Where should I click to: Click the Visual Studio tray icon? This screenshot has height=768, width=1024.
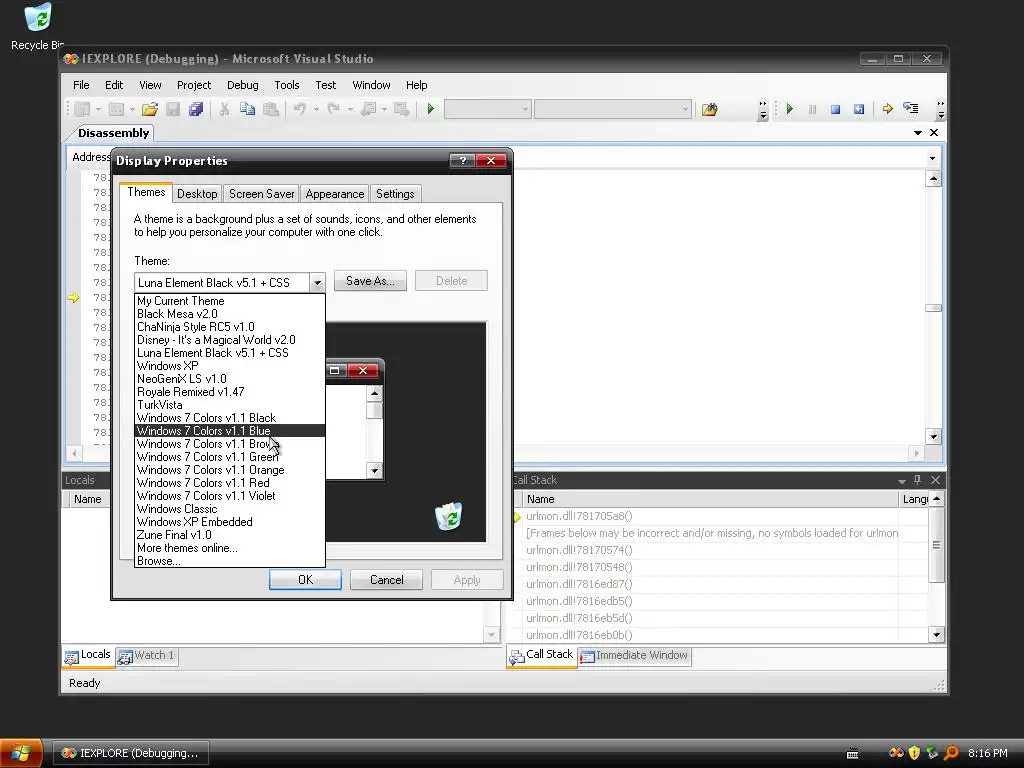coord(897,753)
